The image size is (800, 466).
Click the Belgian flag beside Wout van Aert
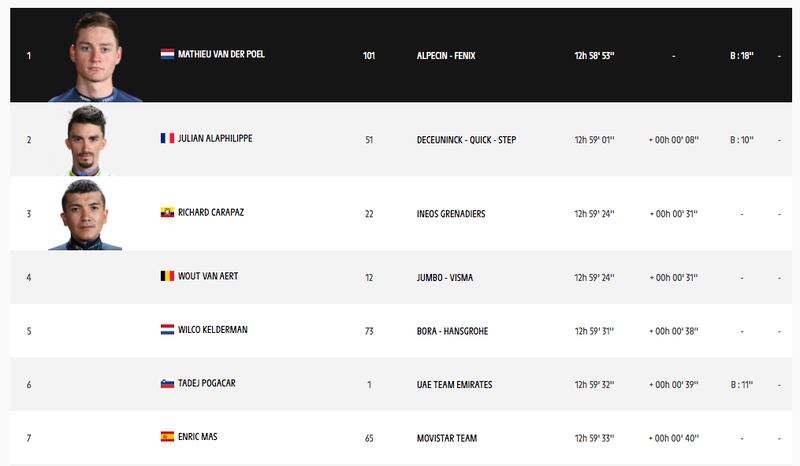167,276
